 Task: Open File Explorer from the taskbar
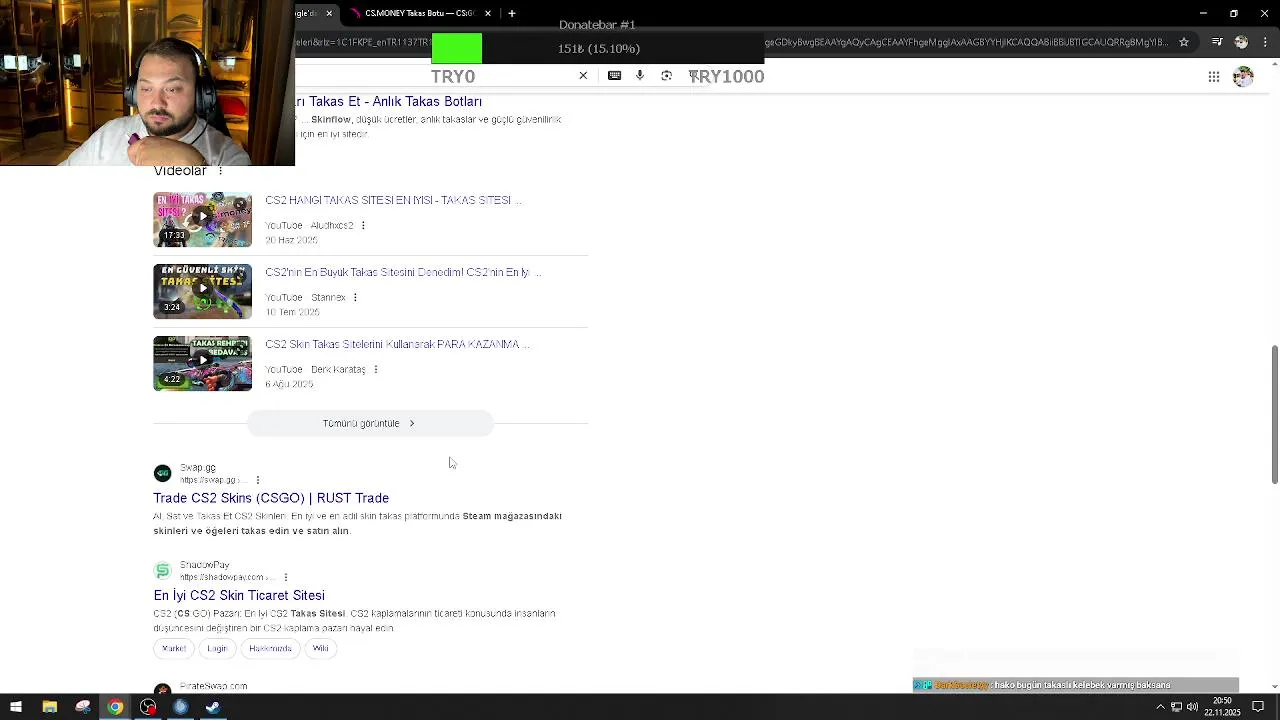click(49, 707)
